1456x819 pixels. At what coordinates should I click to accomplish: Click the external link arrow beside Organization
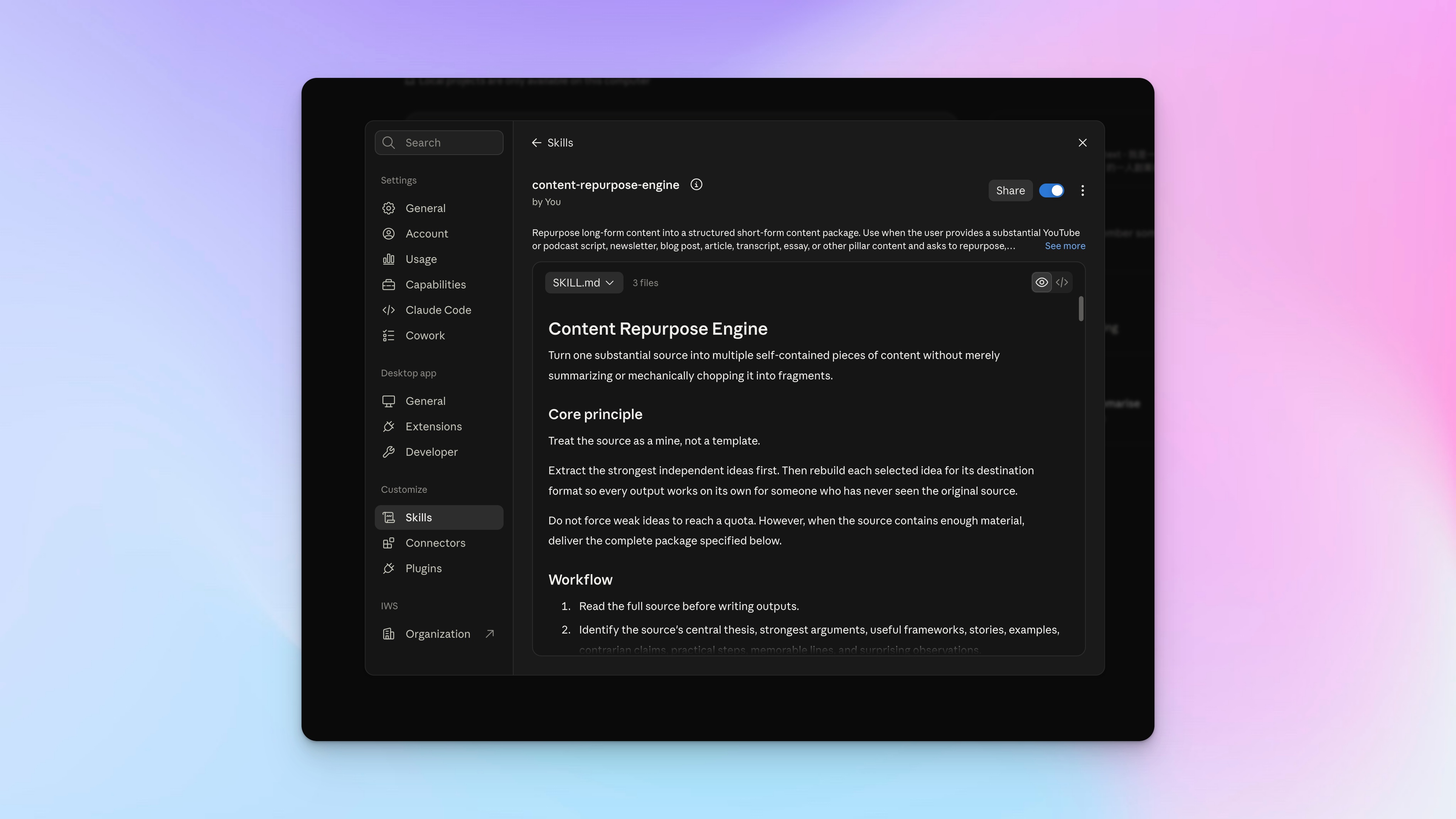click(490, 634)
